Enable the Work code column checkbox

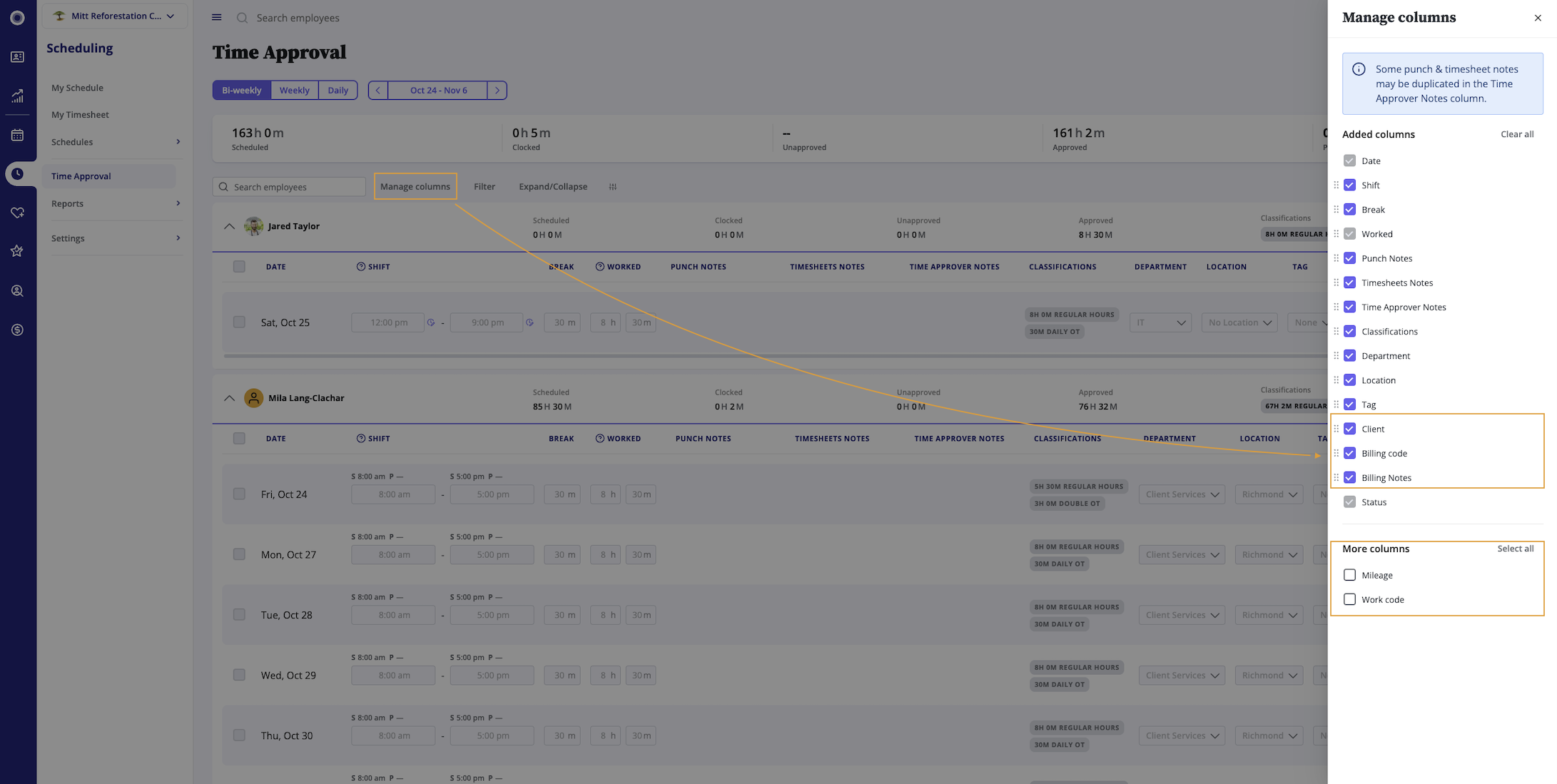(x=1349, y=599)
